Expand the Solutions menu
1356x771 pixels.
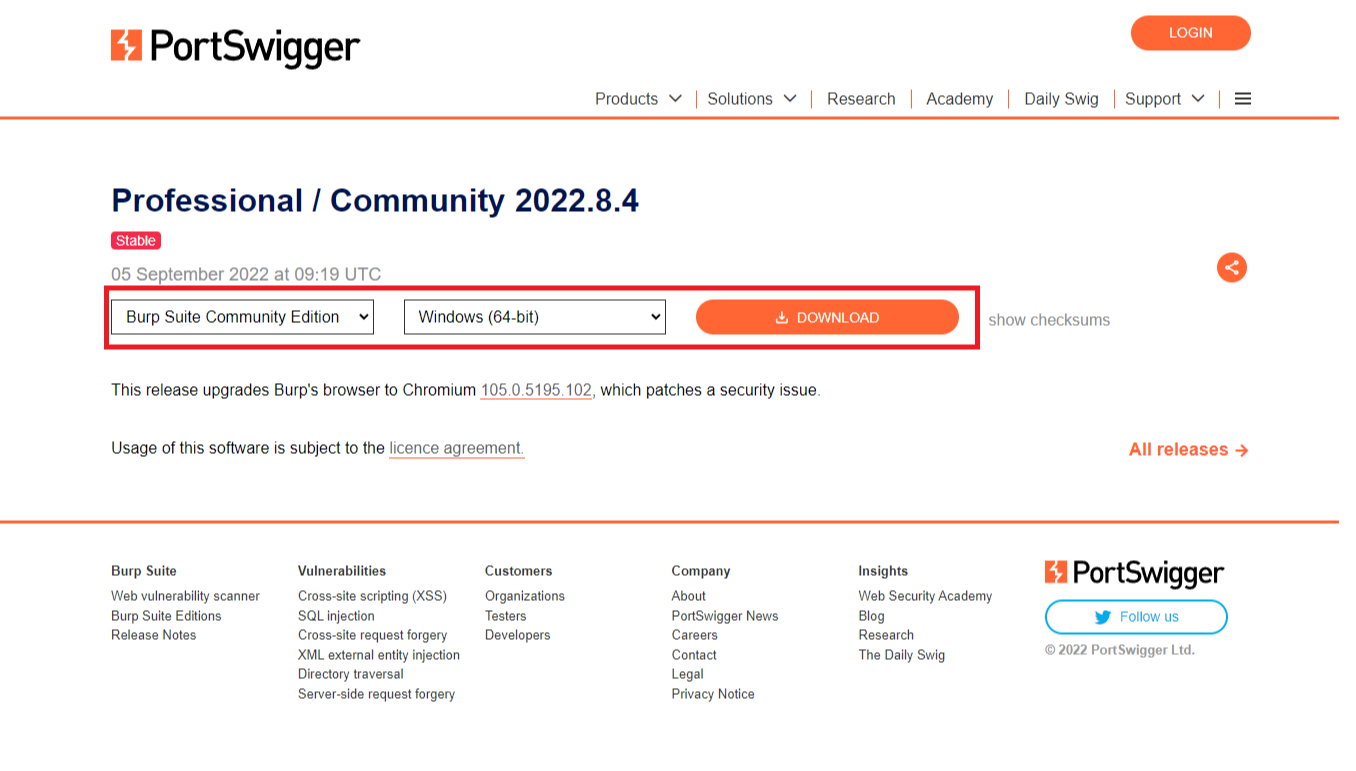tap(752, 99)
